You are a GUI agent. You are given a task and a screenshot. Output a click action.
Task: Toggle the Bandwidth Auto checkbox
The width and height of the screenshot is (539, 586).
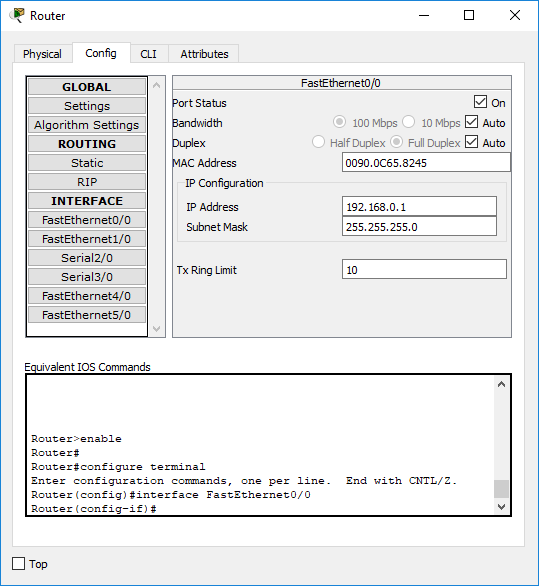[x=472, y=122]
